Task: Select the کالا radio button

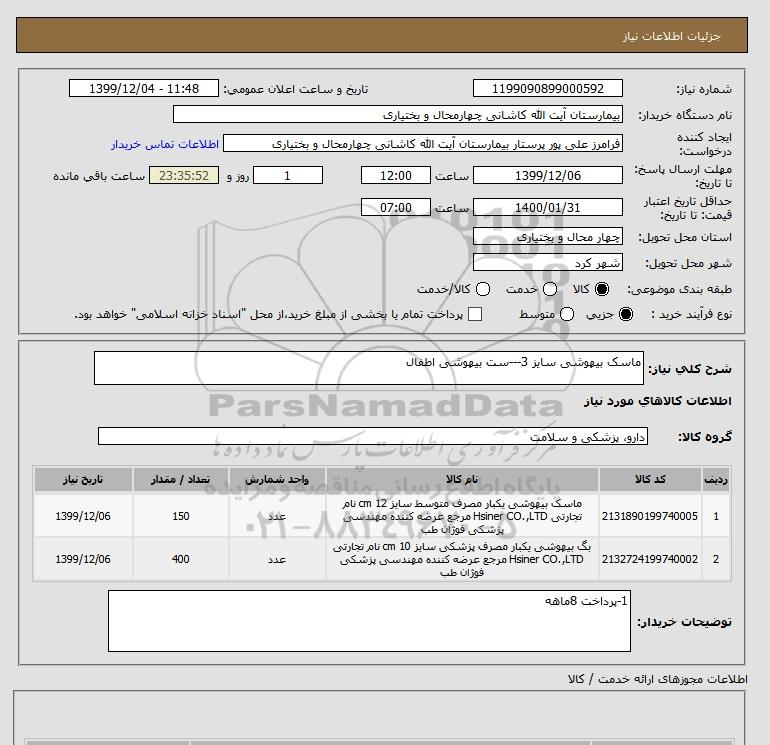Action: point(602,289)
